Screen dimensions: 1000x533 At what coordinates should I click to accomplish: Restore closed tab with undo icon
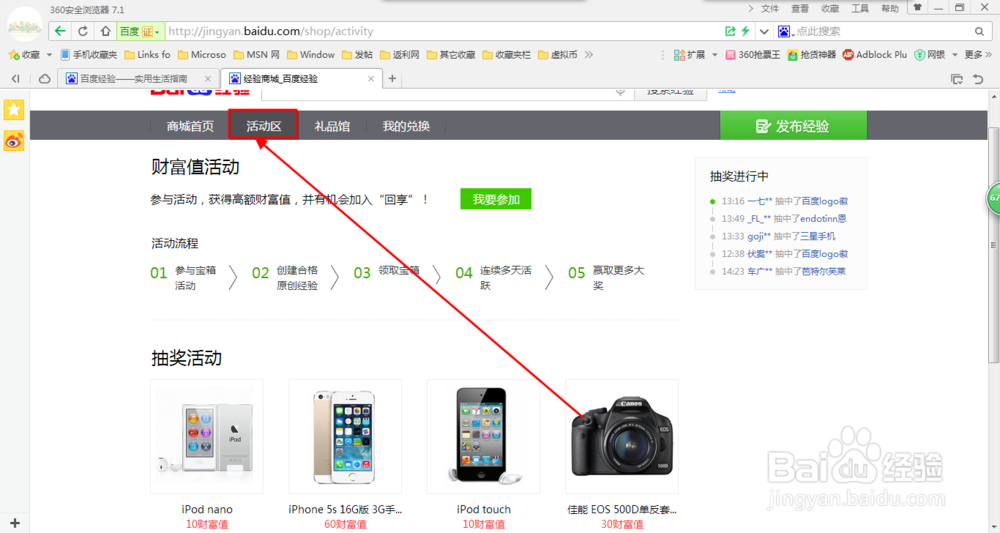[x=978, y=79]
